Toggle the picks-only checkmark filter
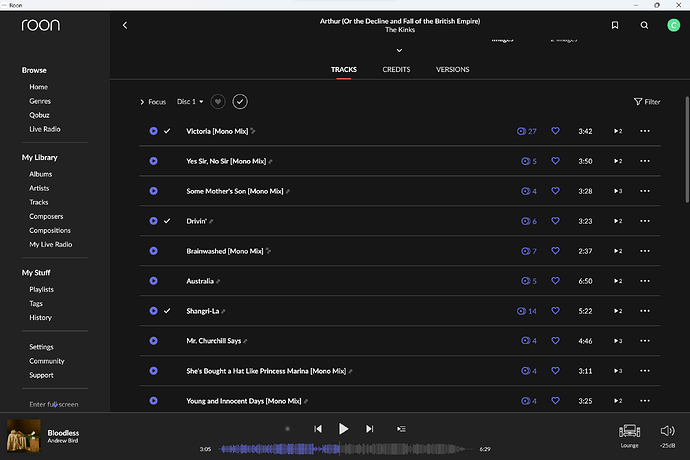Viewport: 690px width, 460px height. tap(240, 102)
